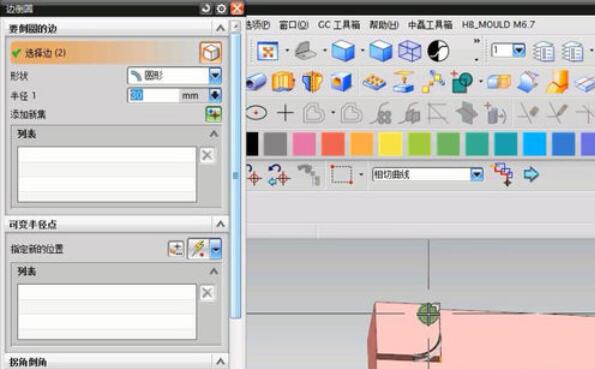Pick the yellow color swatch
The height and width of the screenshot is (369, 595).
click(x=390, y=144)
